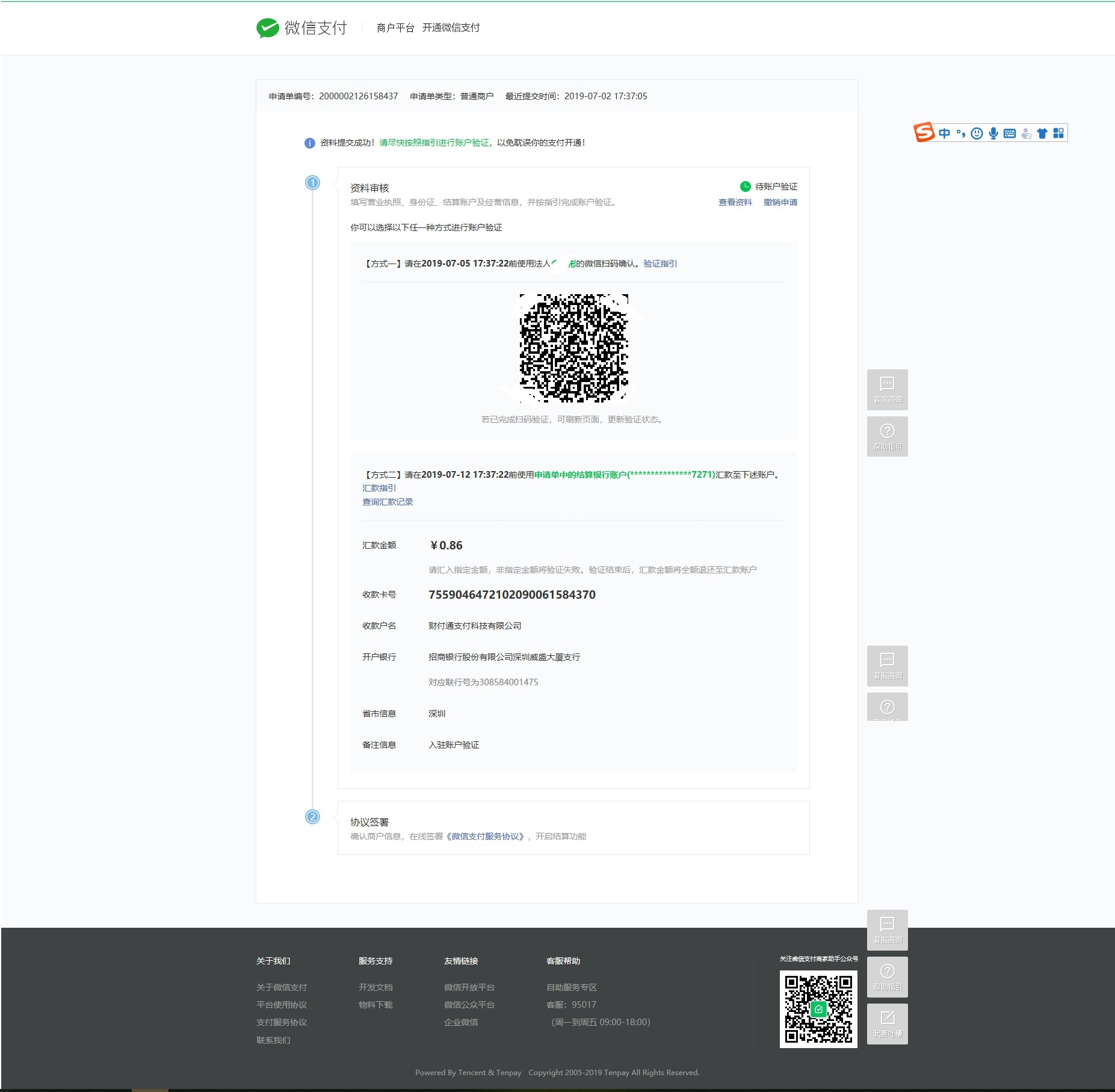Open 商户平台 in the top header
1115x1092 pixels.
395,28
